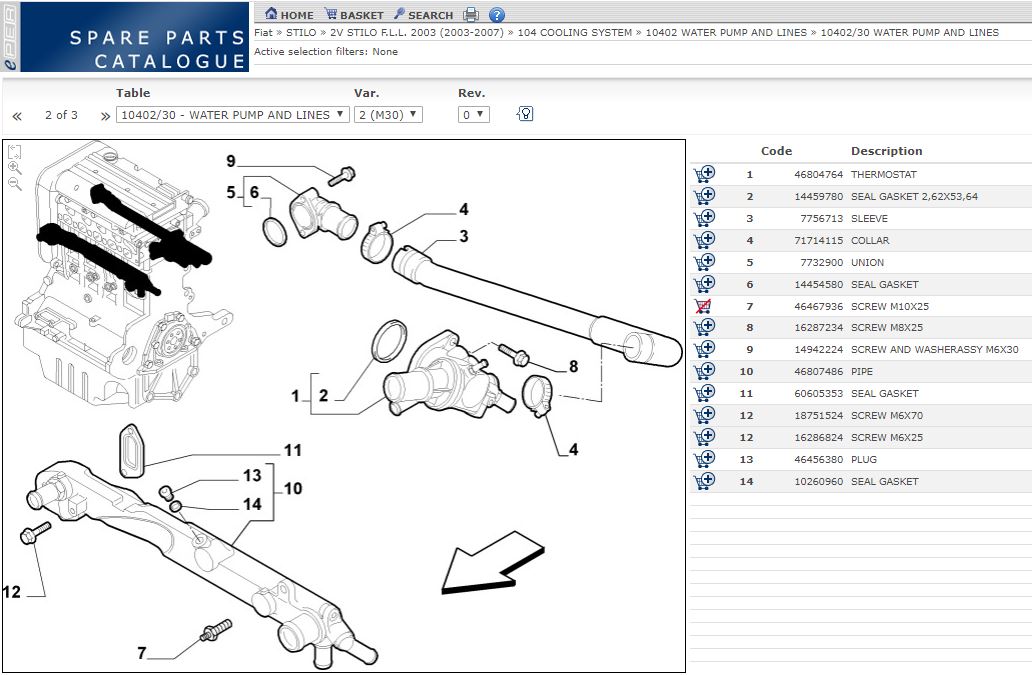Screen dimensions: 1032x675
Task: Add SLEEVE 7756713 to basket
Action: point(704,218)
